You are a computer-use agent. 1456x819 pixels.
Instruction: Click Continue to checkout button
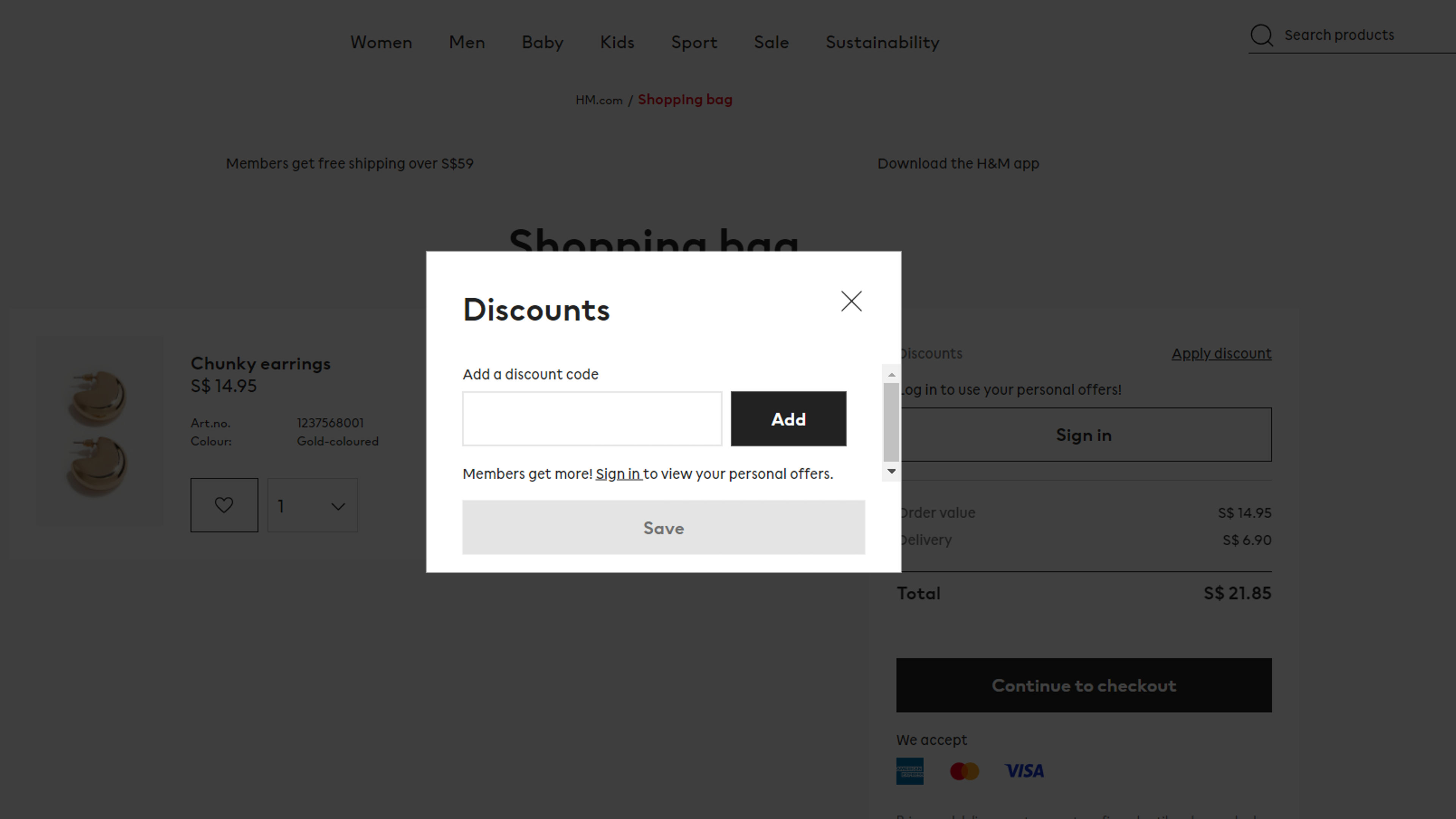pyautogui.click(x=1084, y=685)
